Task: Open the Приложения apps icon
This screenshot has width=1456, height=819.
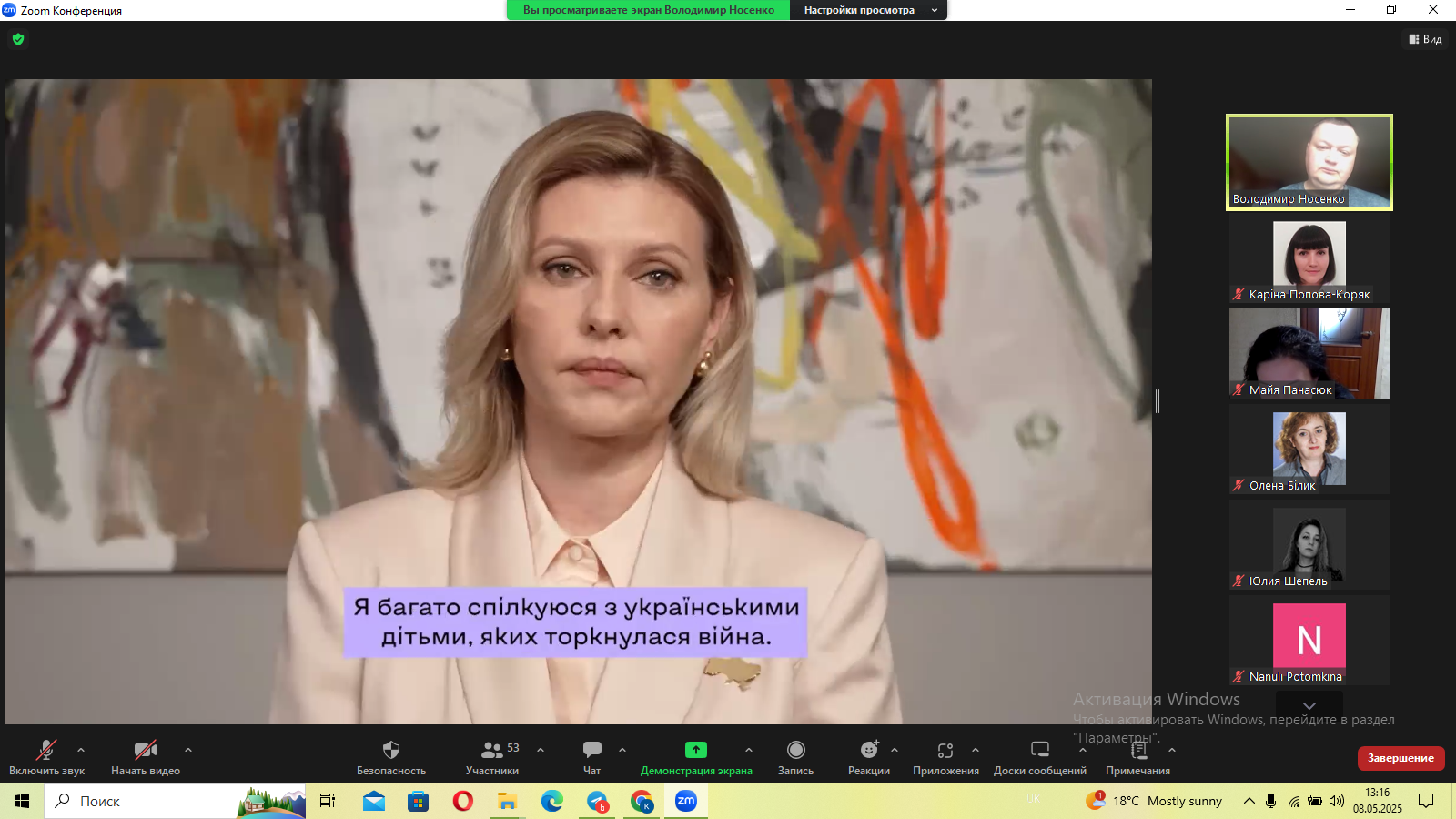Action: pos(945,750)
